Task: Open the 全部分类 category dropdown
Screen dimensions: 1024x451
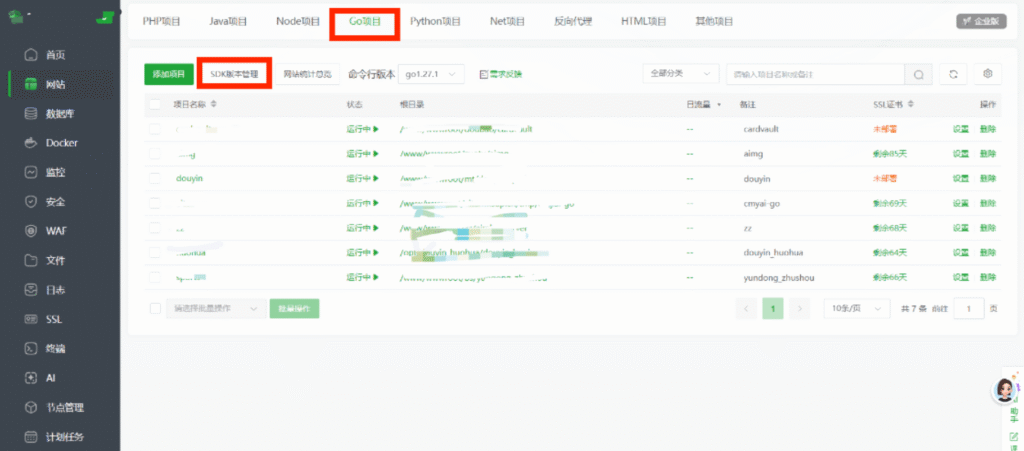Action: (x=680, y=74)
